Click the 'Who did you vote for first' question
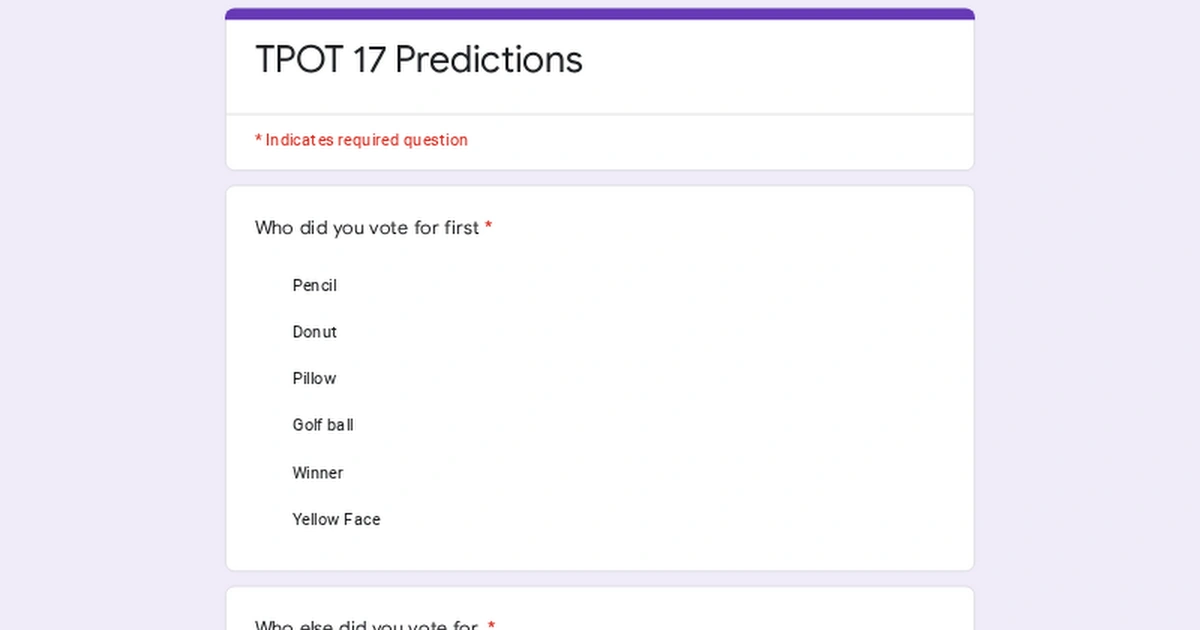Screen dimensions: 1200x630 click(x=365, y=228)
